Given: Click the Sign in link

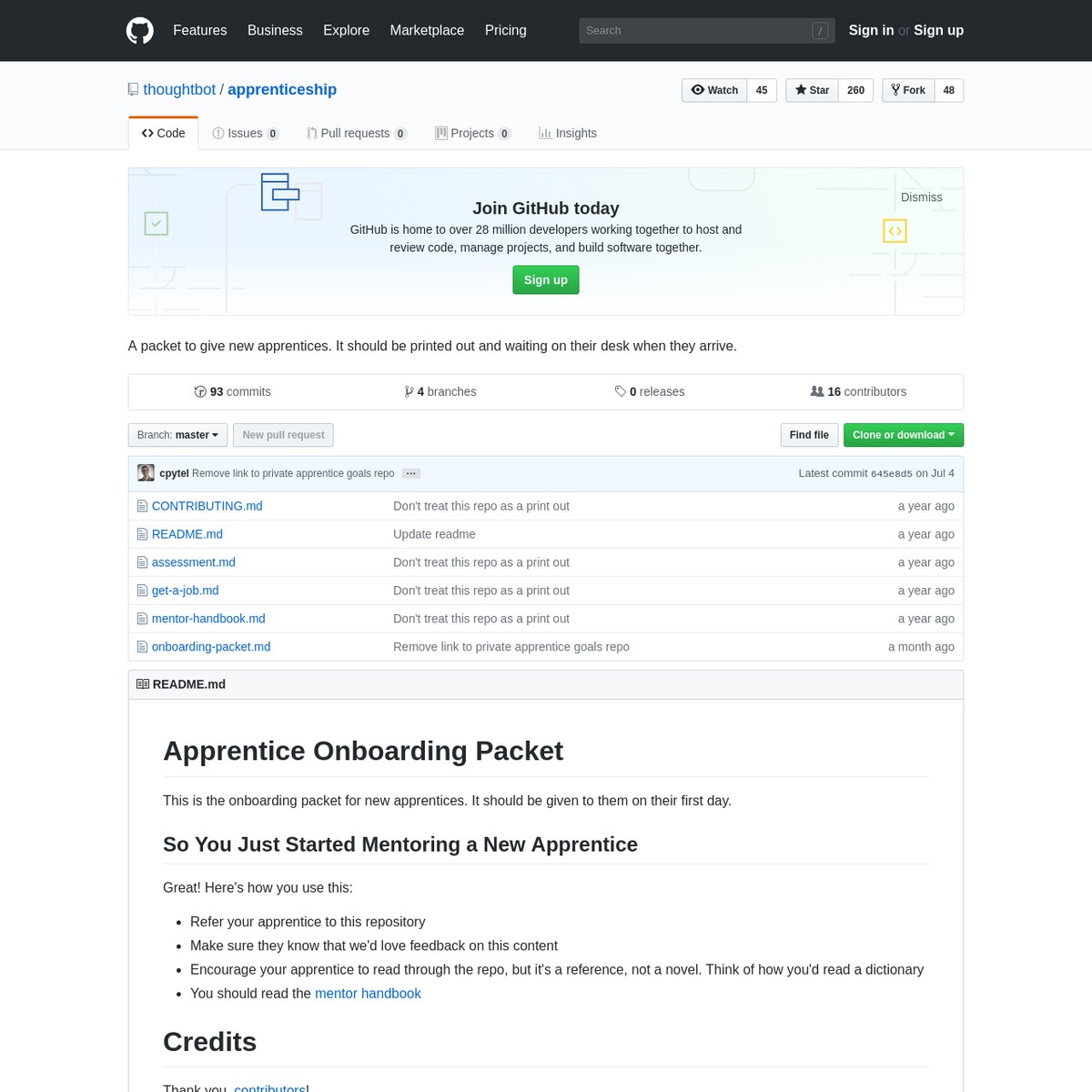Looking at the screenshot, I should coord(871,30).
